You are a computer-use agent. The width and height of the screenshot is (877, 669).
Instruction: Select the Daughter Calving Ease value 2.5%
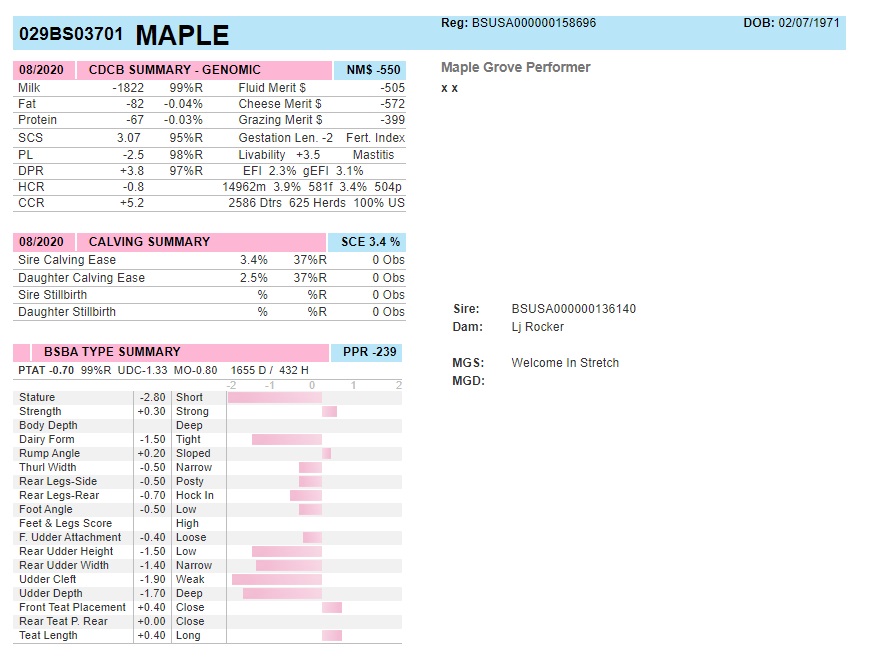click(x=254, y=278)
